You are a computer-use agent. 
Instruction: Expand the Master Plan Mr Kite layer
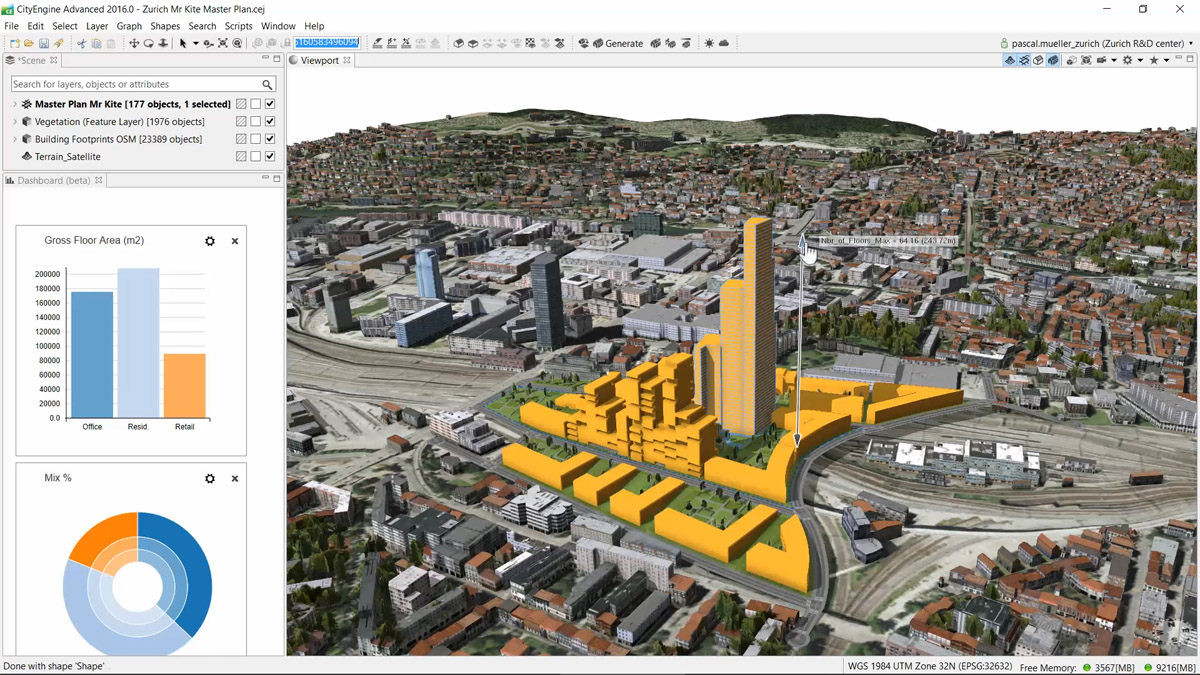15,104
